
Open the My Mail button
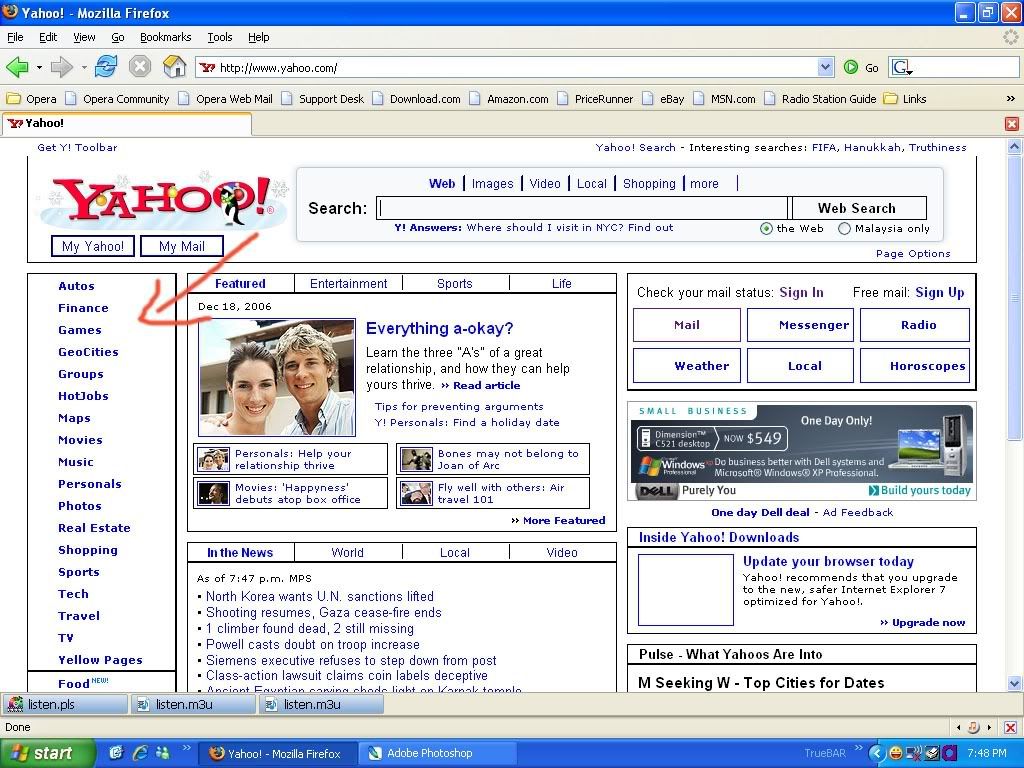pos(182,246)
